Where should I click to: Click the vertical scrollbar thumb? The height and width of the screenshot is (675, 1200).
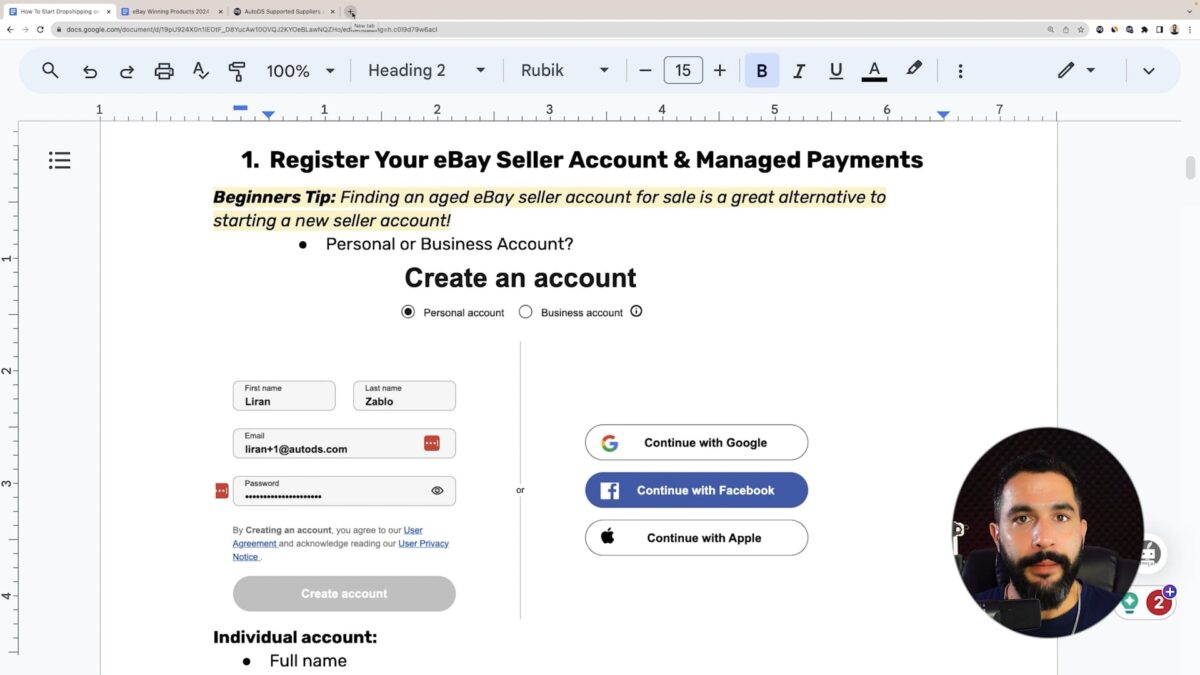click(x=1190, y=168)
